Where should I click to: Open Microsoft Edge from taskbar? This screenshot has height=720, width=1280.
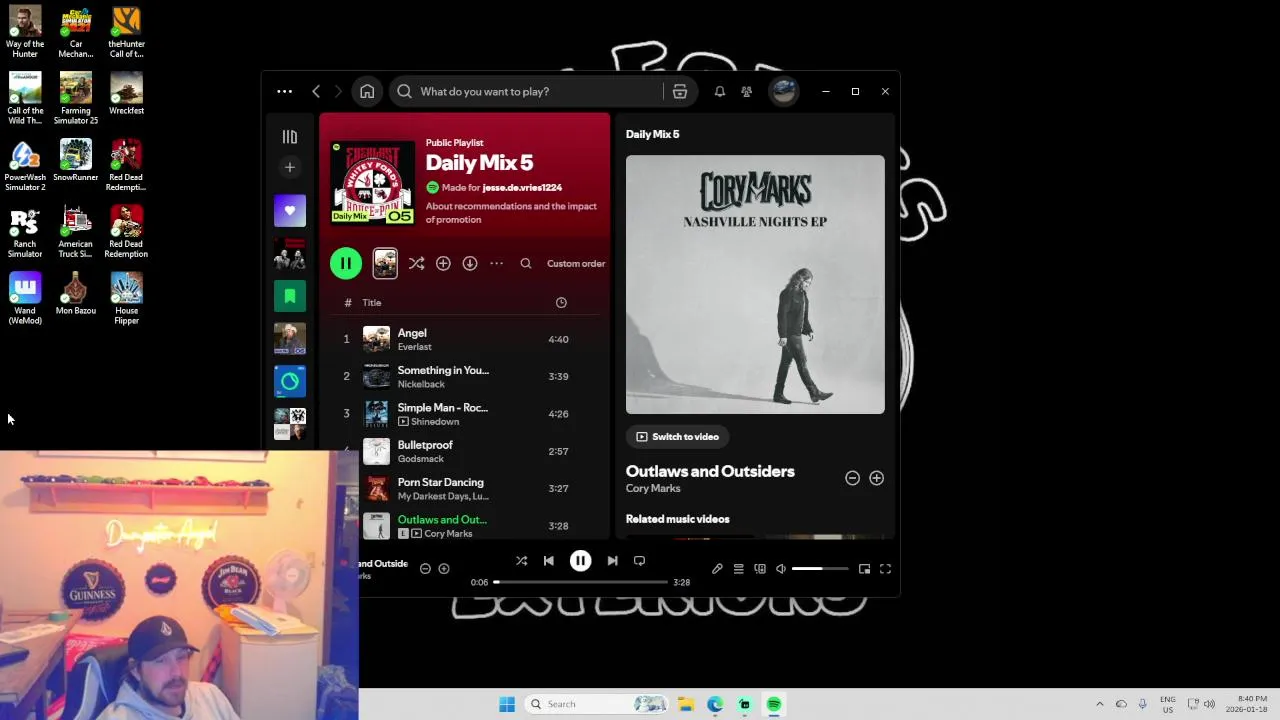tap(715, 704)
